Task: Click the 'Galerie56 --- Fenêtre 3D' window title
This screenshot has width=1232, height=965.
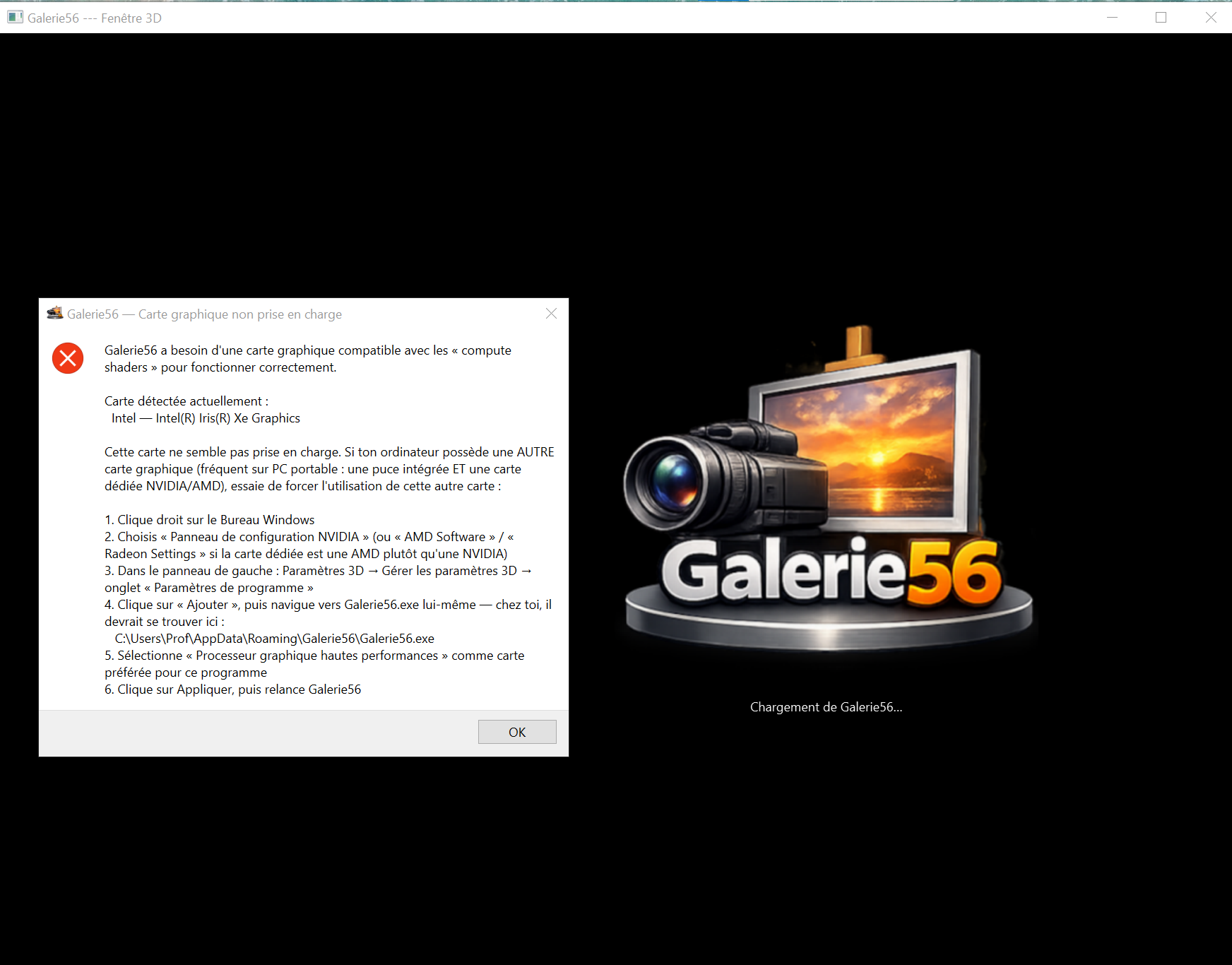Action: 95,18
